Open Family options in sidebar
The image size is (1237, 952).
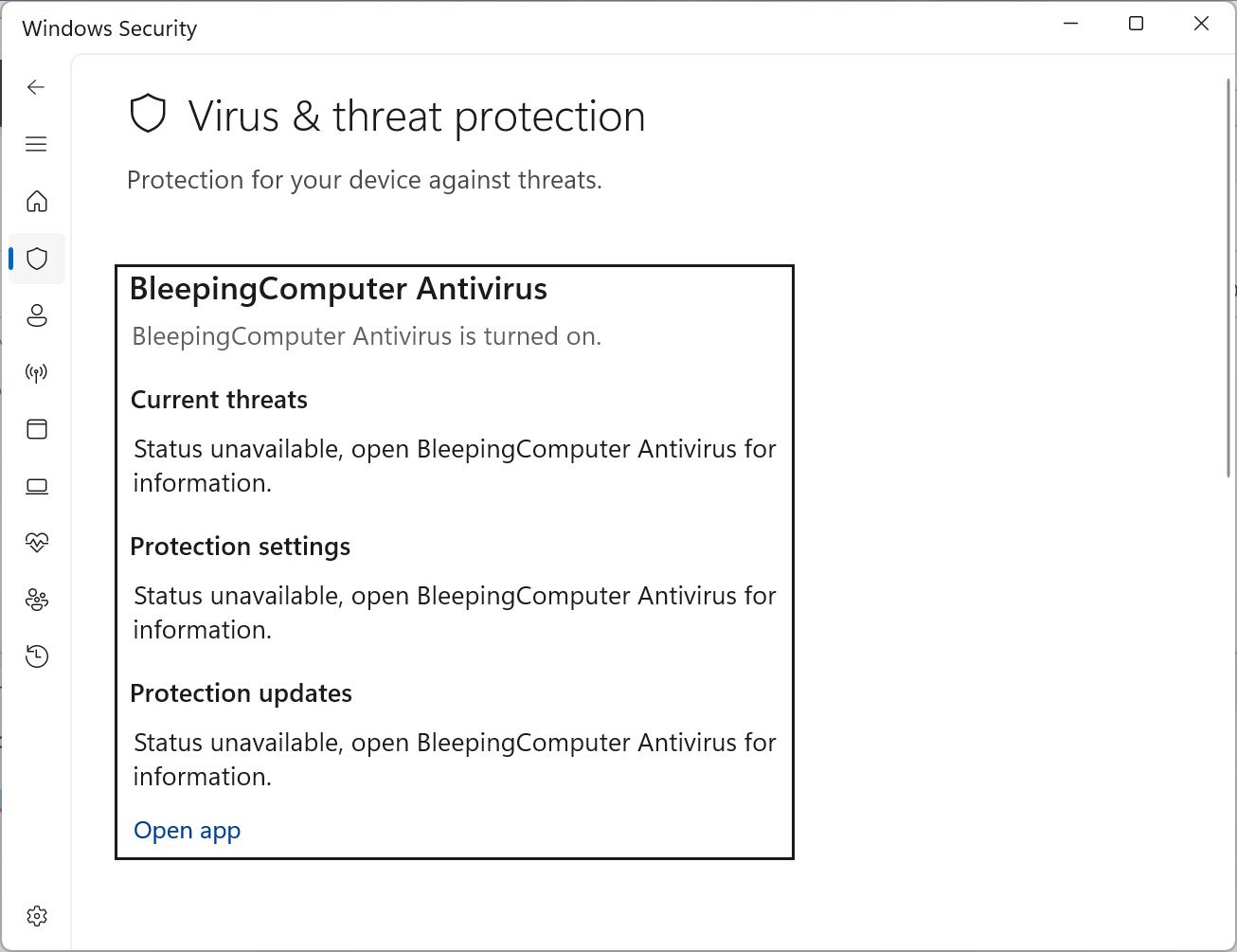(37, 600)
